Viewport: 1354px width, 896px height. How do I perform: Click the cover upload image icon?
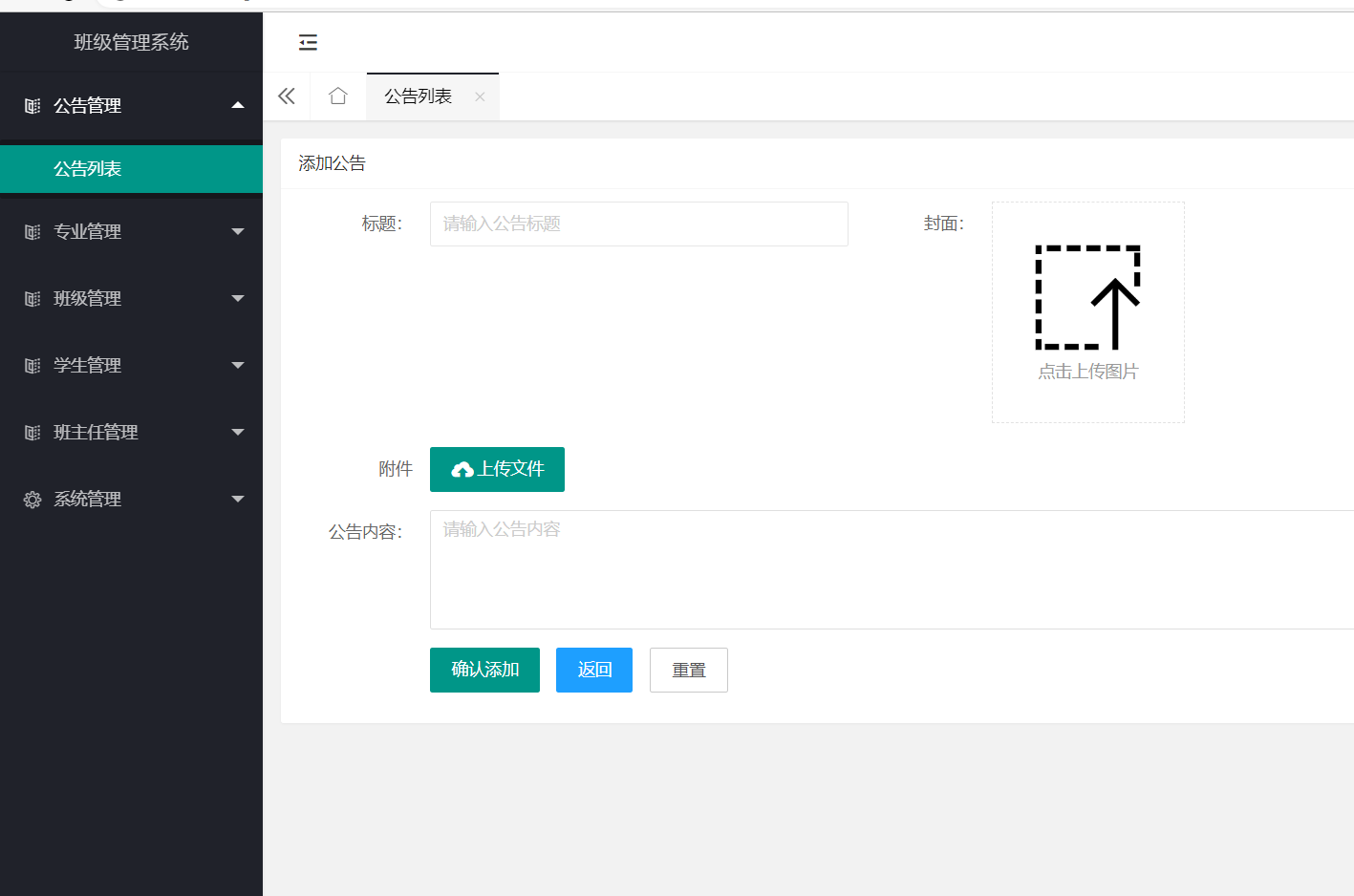1087,297
